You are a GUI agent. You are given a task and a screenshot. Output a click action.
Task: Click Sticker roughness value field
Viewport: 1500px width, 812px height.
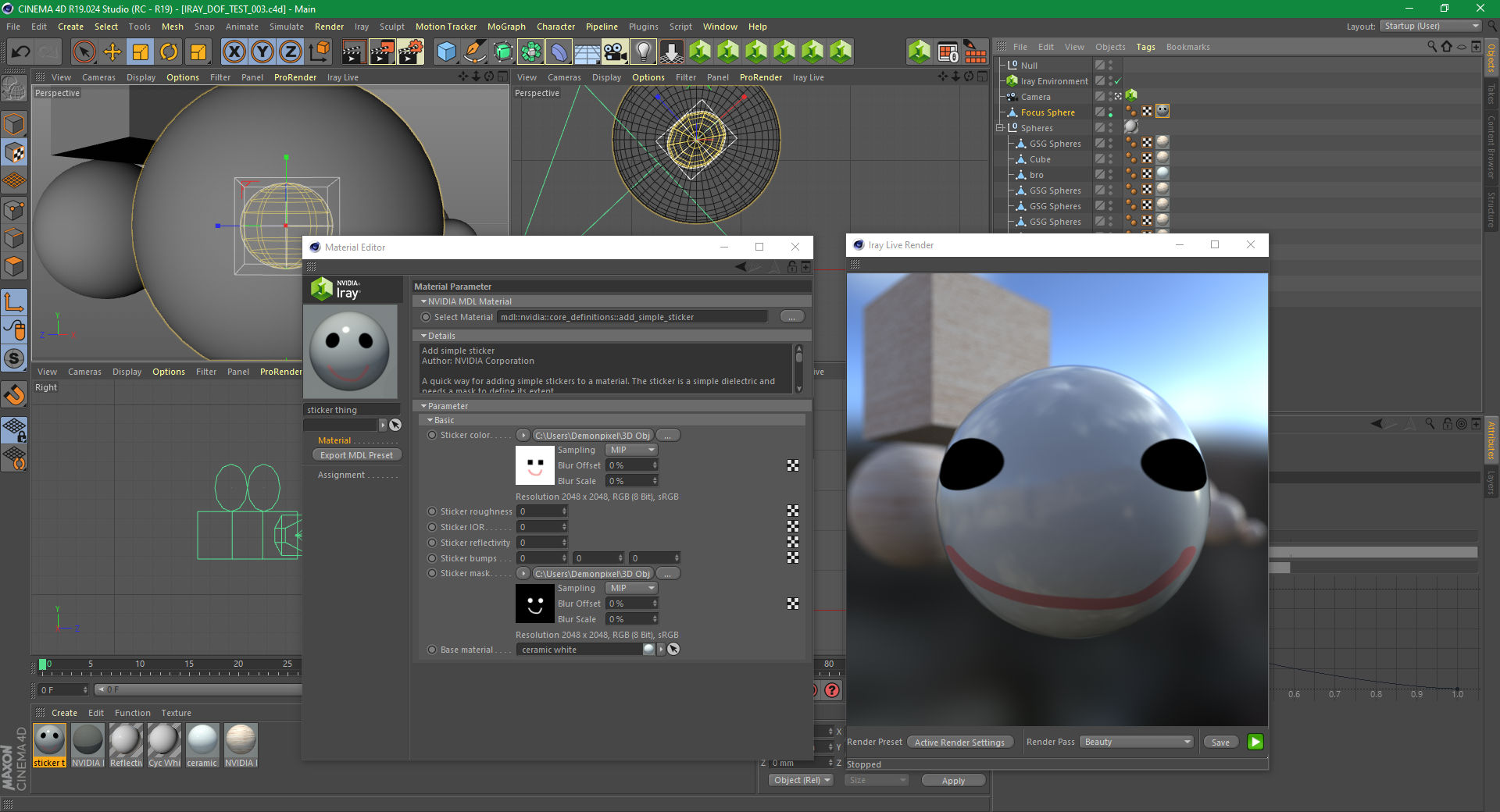tap(542, 511)
